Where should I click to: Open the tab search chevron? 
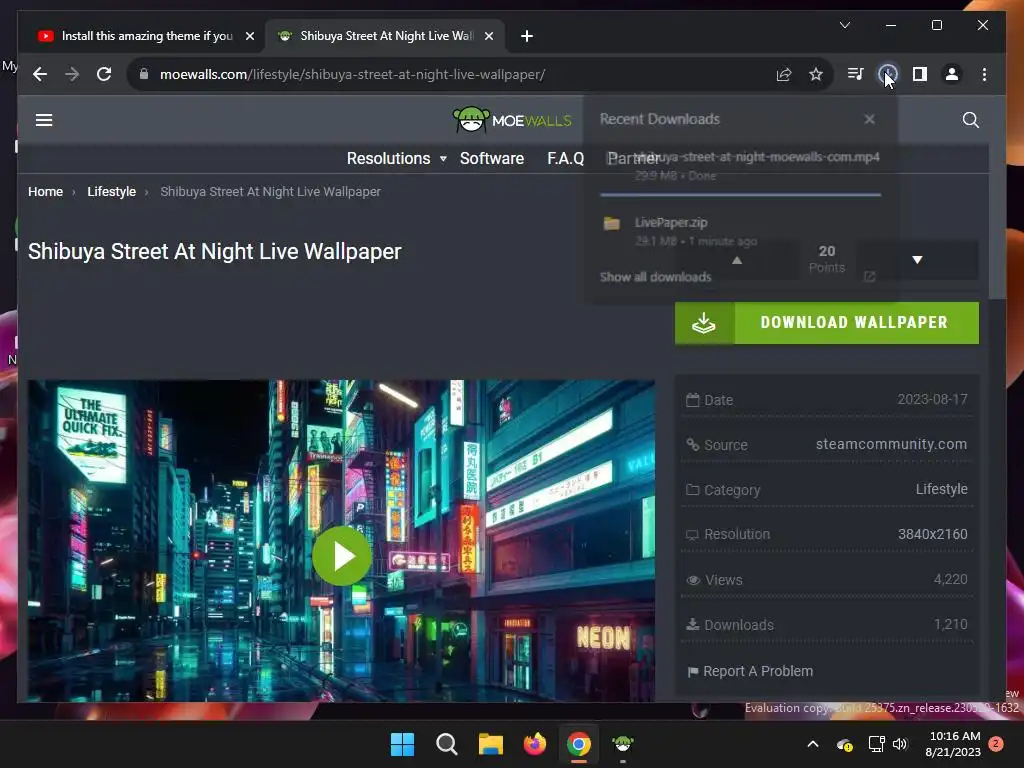844,25
